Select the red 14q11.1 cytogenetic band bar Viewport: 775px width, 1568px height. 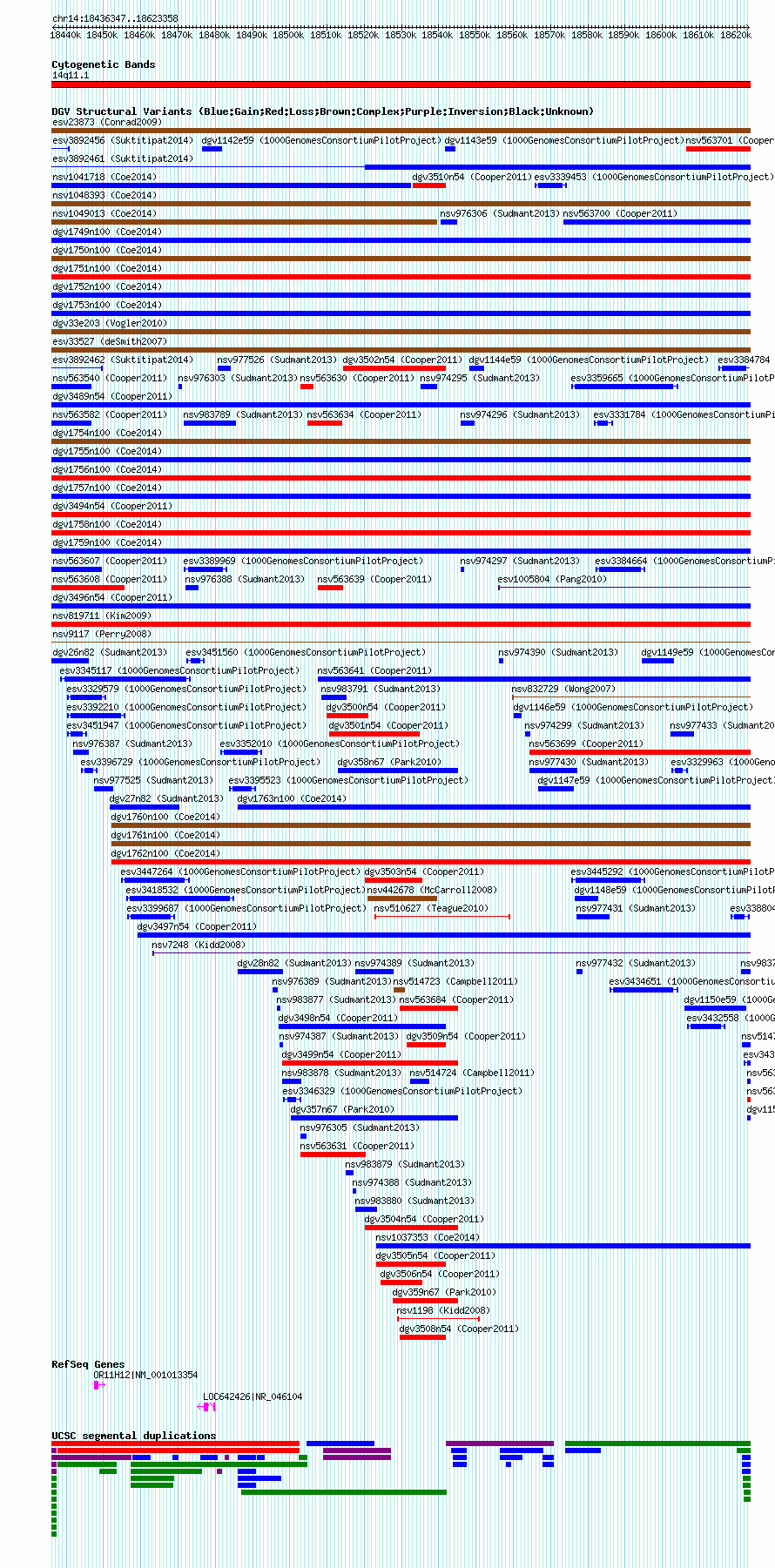tap(401, 84)
